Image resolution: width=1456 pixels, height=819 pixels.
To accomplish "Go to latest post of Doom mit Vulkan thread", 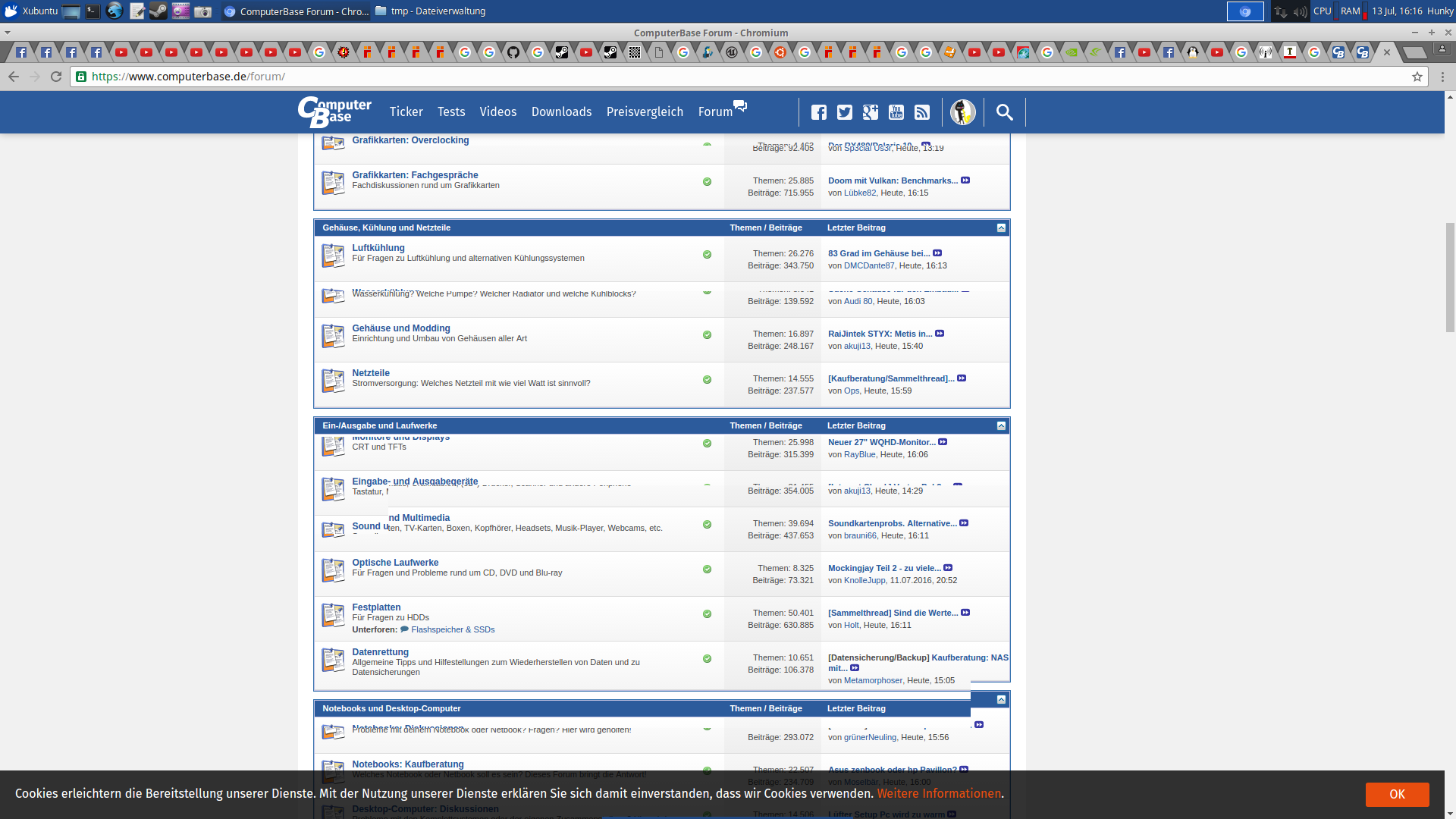I will tap(965, 180).
